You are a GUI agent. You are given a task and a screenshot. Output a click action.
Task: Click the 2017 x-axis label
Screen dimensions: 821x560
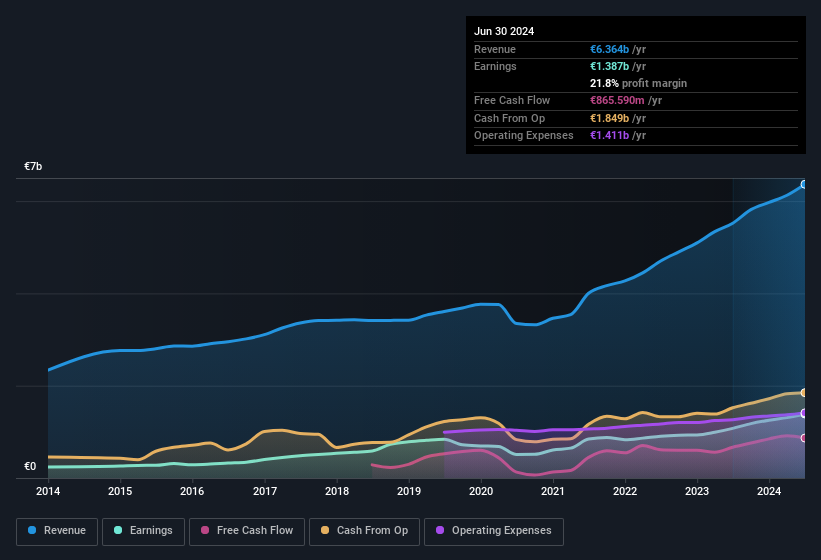click(264, 491)
